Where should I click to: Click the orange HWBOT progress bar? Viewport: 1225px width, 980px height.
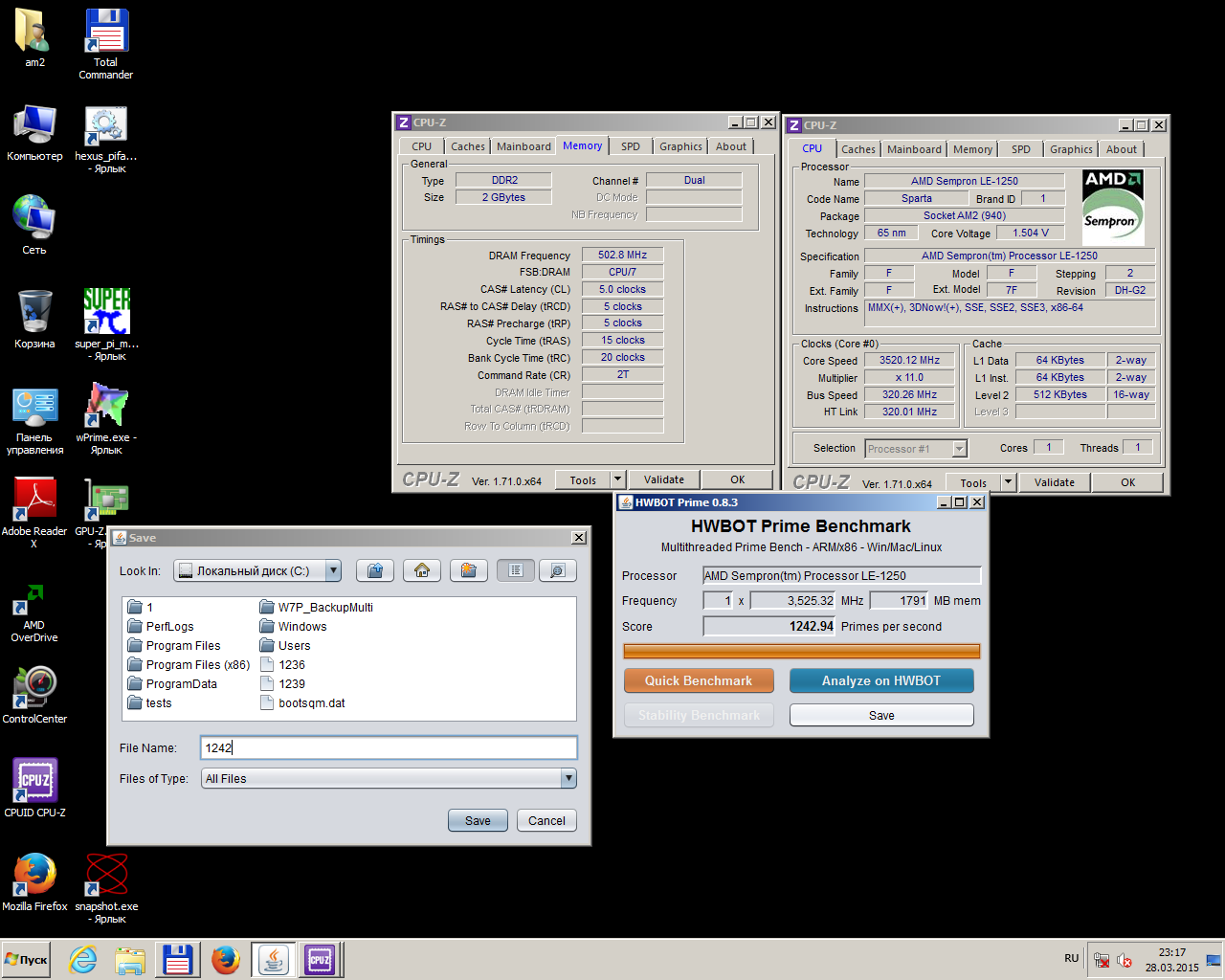point(801,652)
